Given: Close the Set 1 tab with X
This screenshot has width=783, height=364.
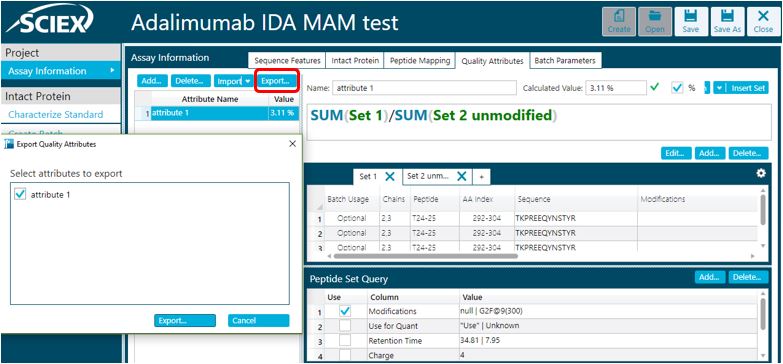Looking at the screenshot, I should pyautogui.click(x=390, y=176).
